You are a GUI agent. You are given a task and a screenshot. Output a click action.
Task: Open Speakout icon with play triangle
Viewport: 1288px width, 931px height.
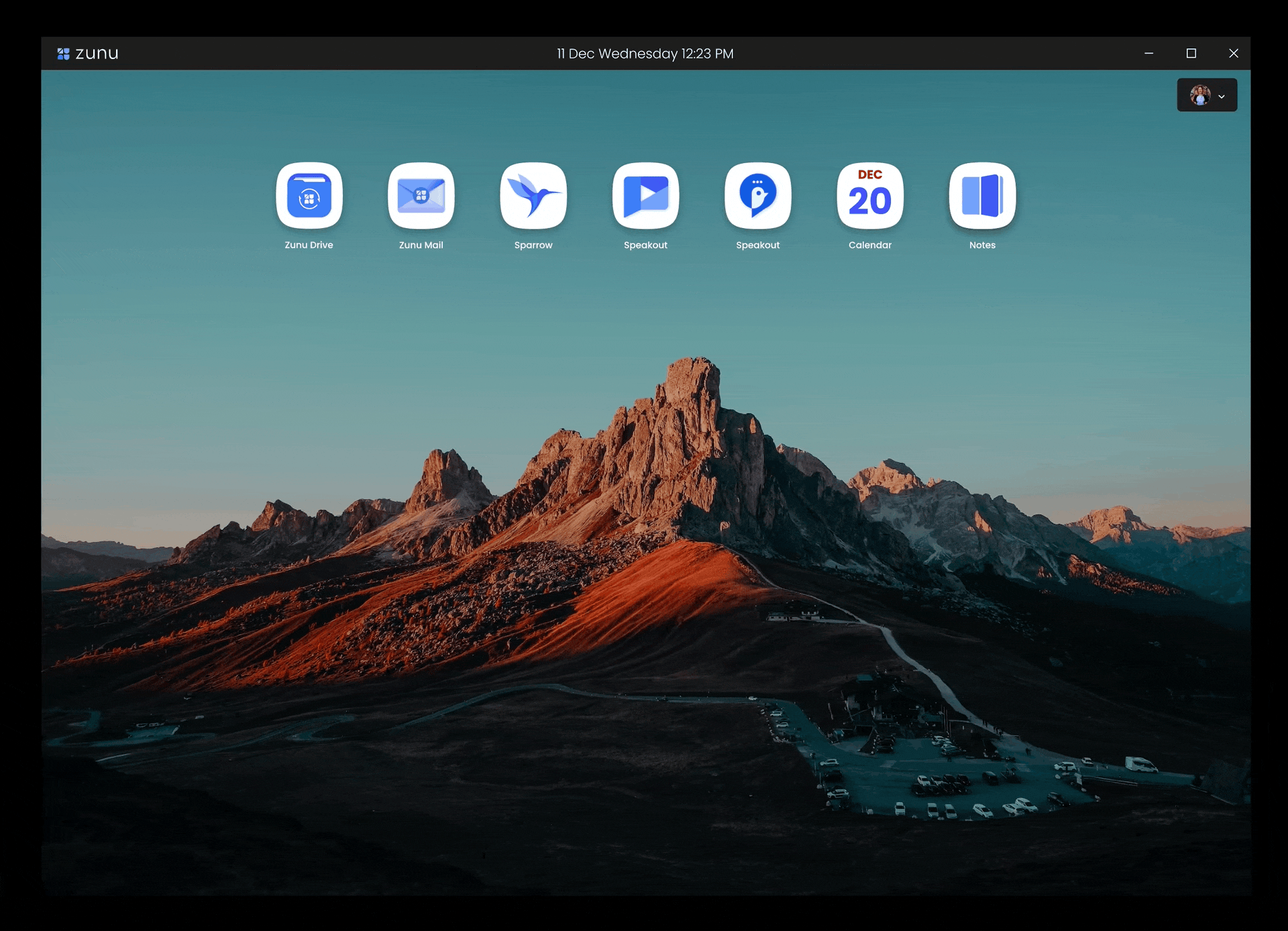coord(645,196)
